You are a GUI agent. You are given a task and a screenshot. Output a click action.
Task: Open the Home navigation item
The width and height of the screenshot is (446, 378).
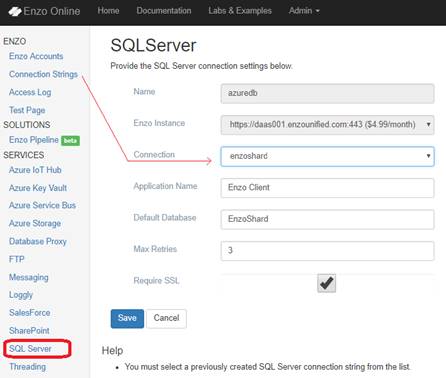[108, 11]
